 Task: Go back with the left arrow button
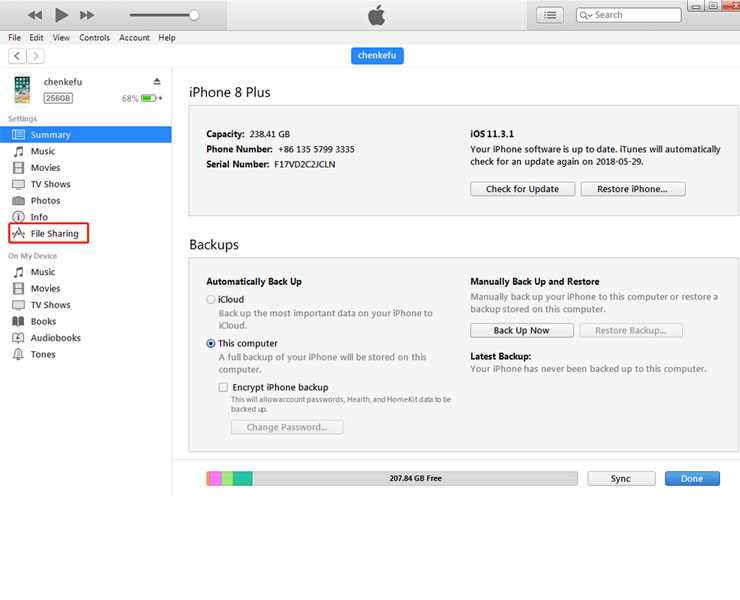(x=17, y=56)
